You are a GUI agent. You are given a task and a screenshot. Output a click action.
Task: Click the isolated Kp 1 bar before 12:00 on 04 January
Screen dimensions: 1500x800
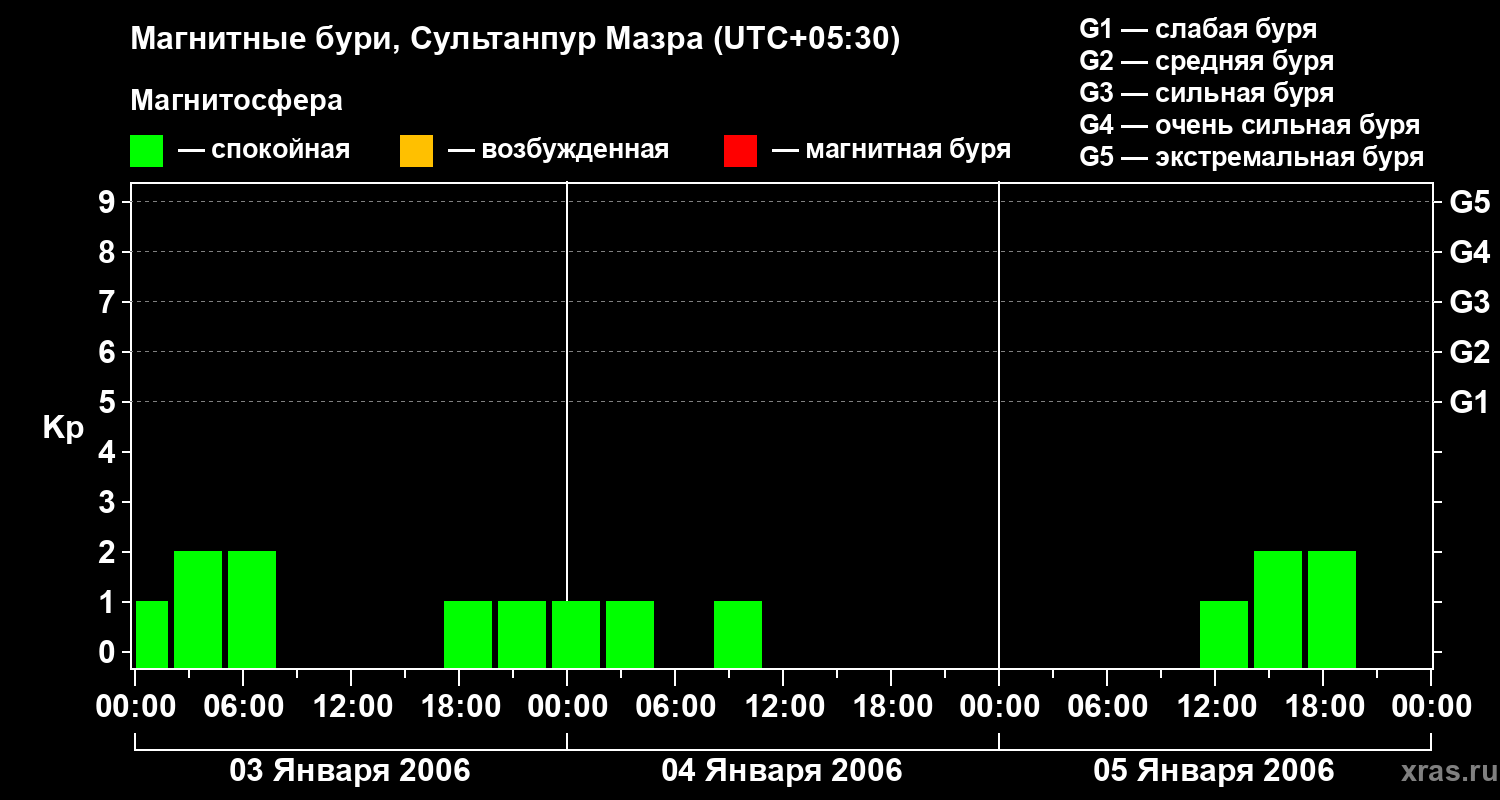click(738, 634)
